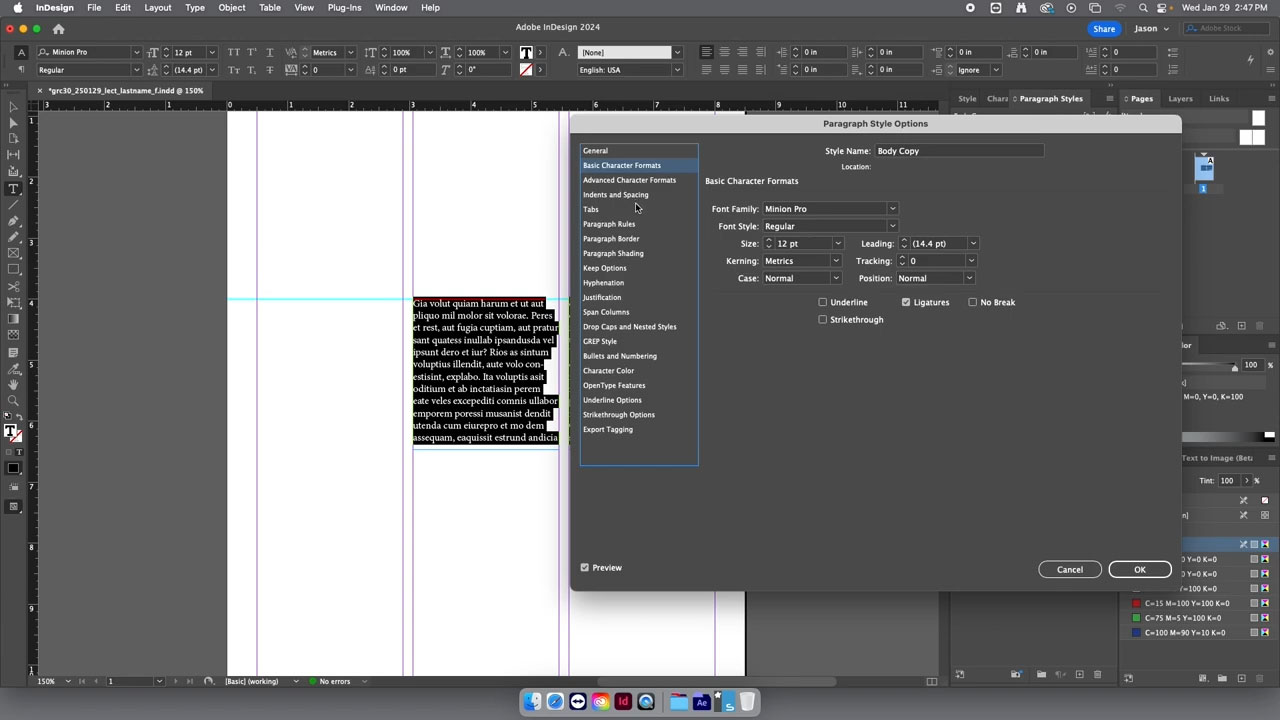Open macOS Spotlight search icon

1143,8
